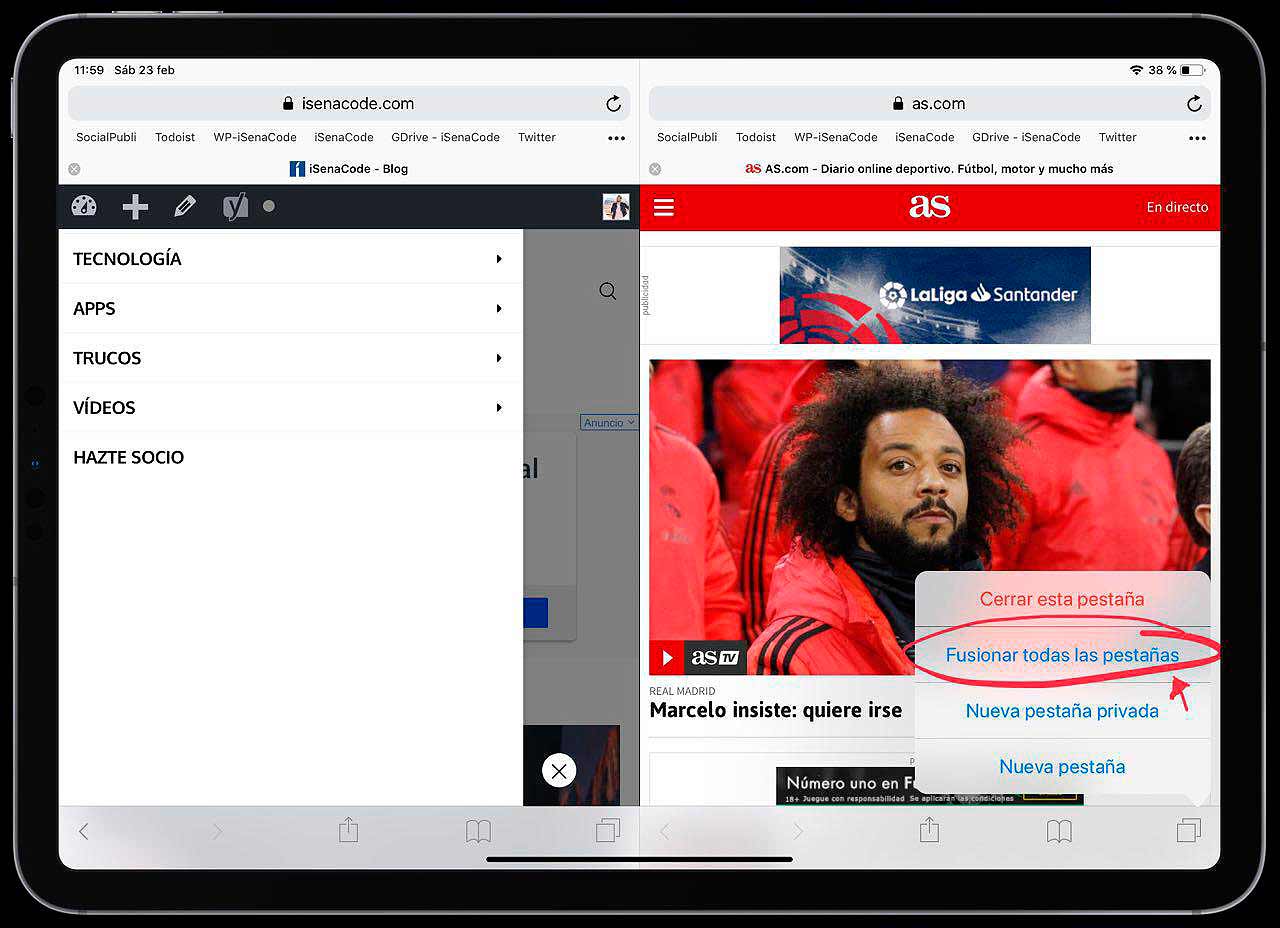Close the AS.com tab

[655, 169]
